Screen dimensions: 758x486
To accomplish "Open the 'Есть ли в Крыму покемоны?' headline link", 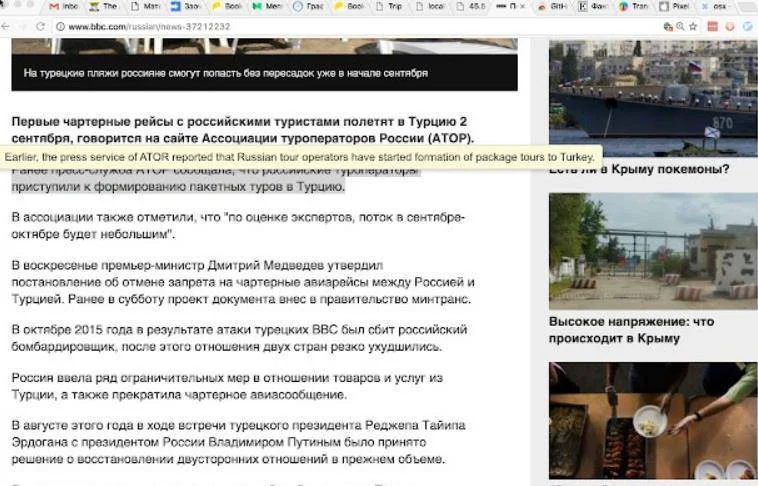I will tap(639, 169).
